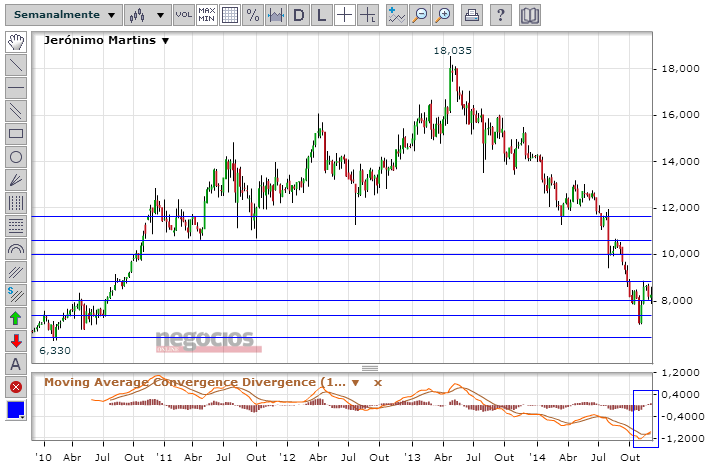Viewport: 713px width, 468px height.
Task: Click the '11 year axis label
Action: pyautogui.click(x=164, y=457)
